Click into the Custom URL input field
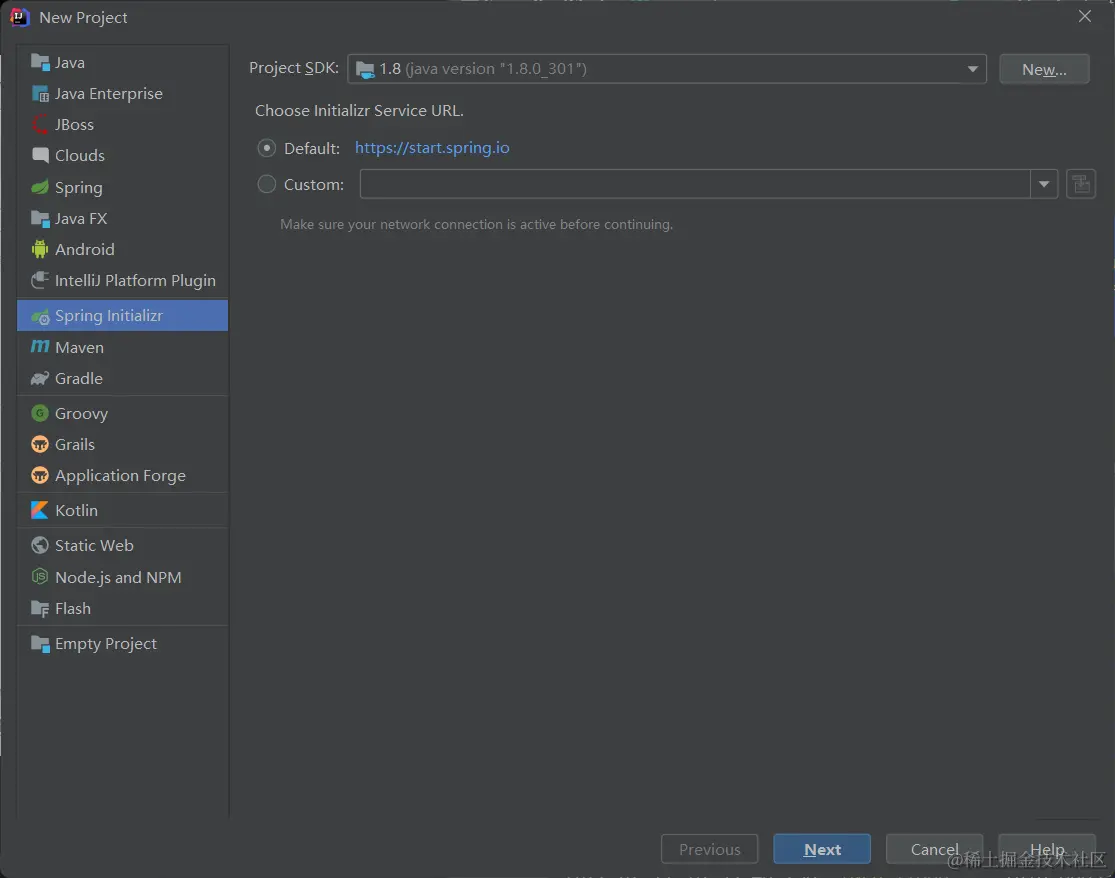Screen dimensions: 1115x878 coord(695,184)
